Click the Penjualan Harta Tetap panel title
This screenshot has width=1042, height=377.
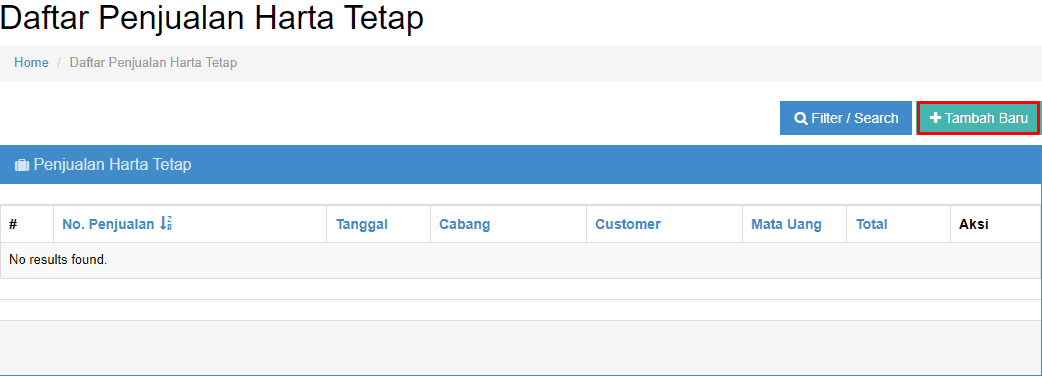pos(112,164)
